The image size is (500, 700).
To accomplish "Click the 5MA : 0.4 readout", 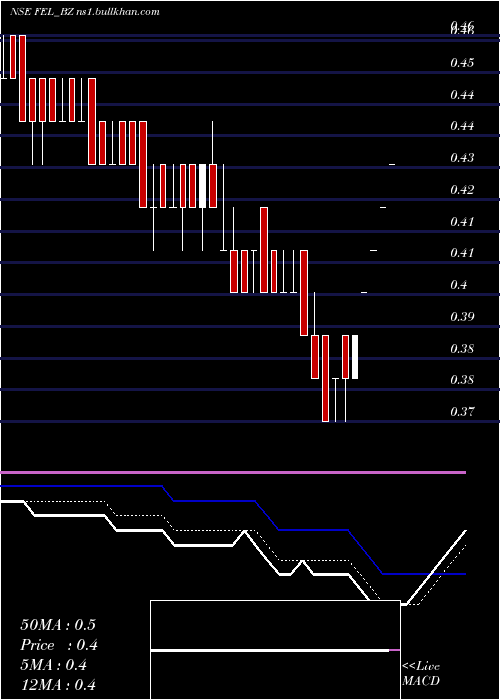I will pyautogui.click(x=54, y=665).
